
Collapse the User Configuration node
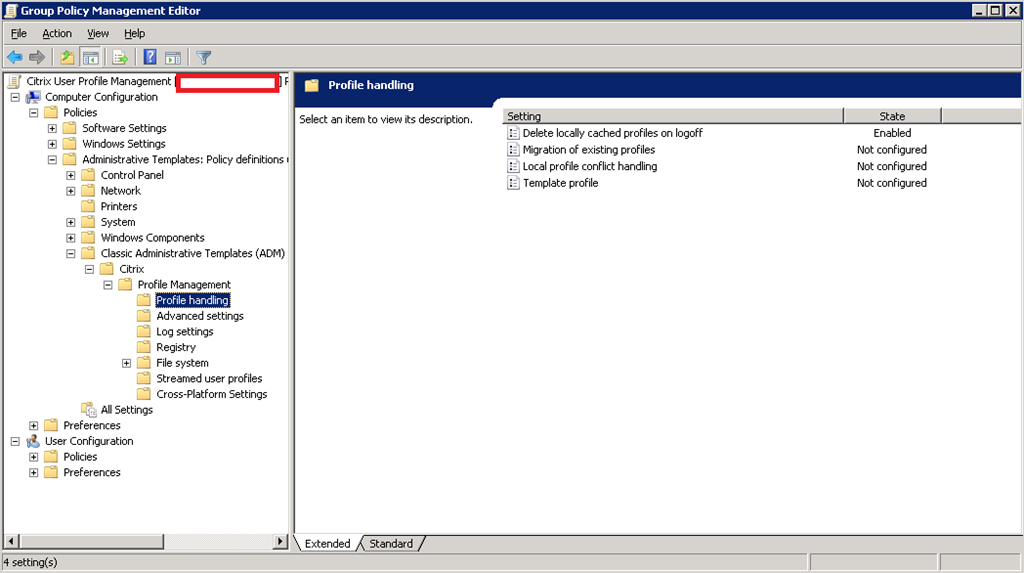[15, 441]
